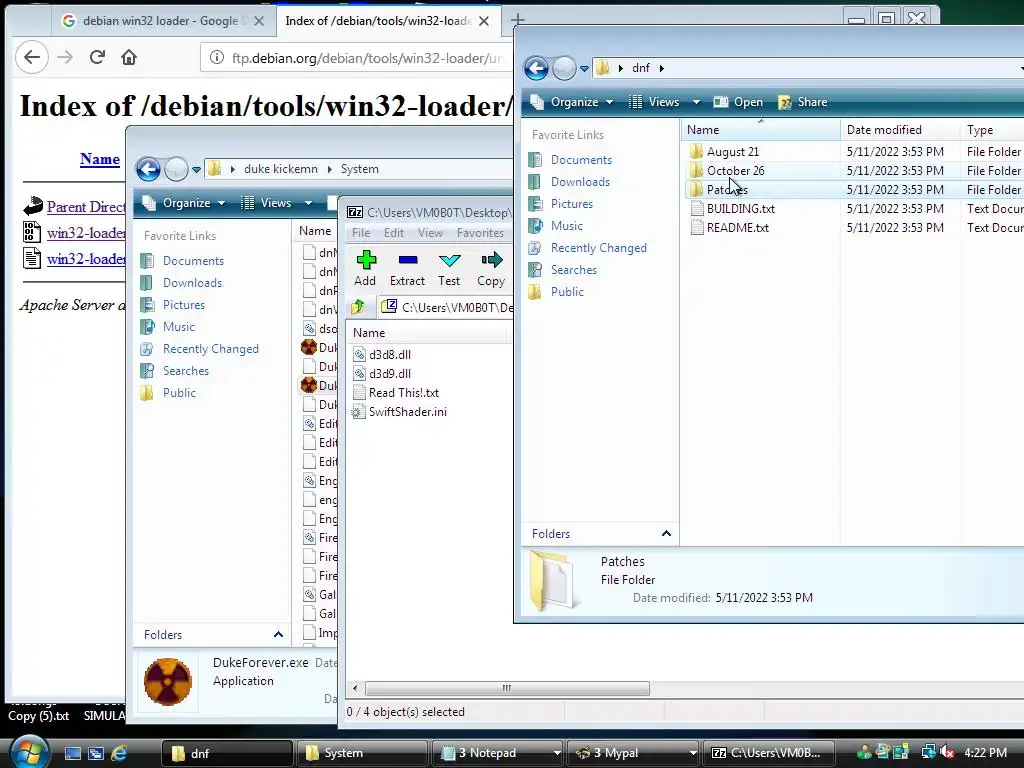The width and height of the screenshot is (1024, 768).
Task: Open Organize dropdown in System window
Action: tap(184, 203)
